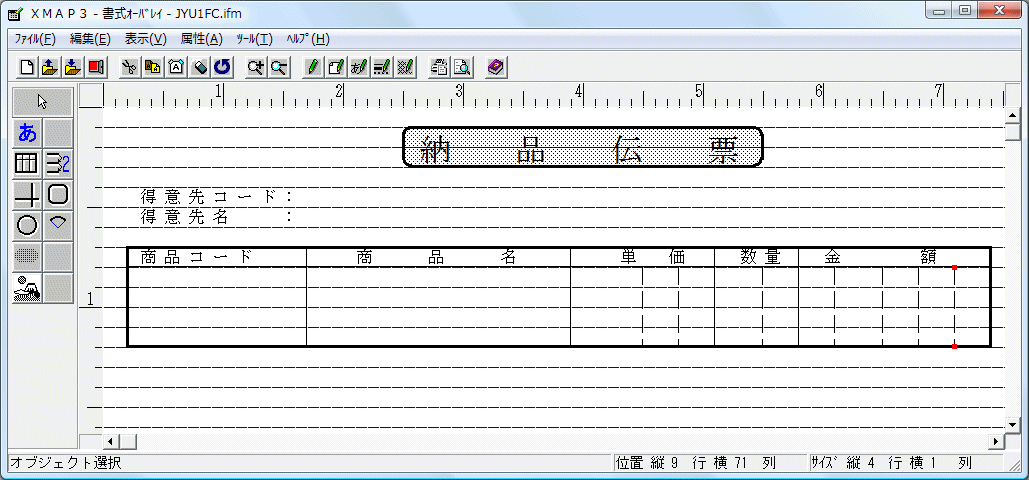
Task: Click the horizontal scrollbar thumb
Action: pos(126,441)
